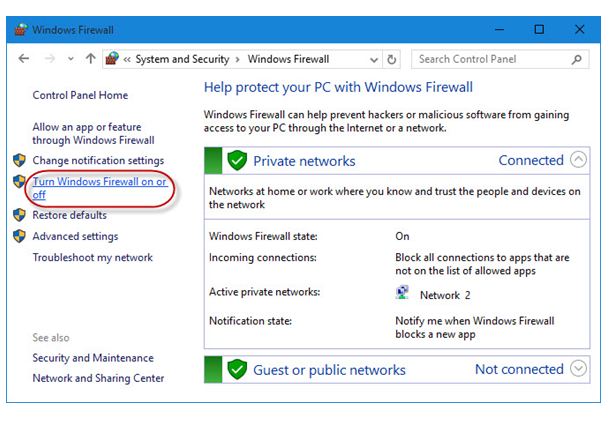Collapse the Private networks section

pyautogui.click(x=578, y=160)
